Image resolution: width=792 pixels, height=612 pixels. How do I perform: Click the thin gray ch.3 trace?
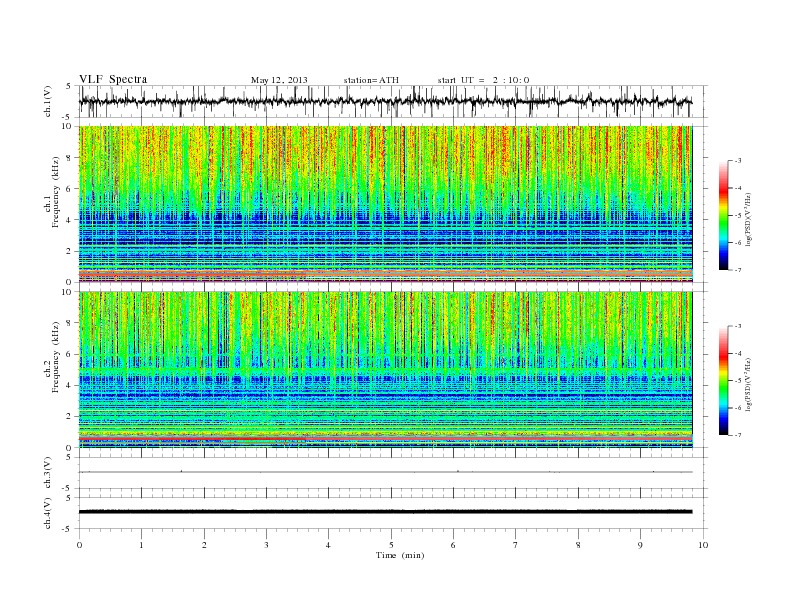(385, 472)
